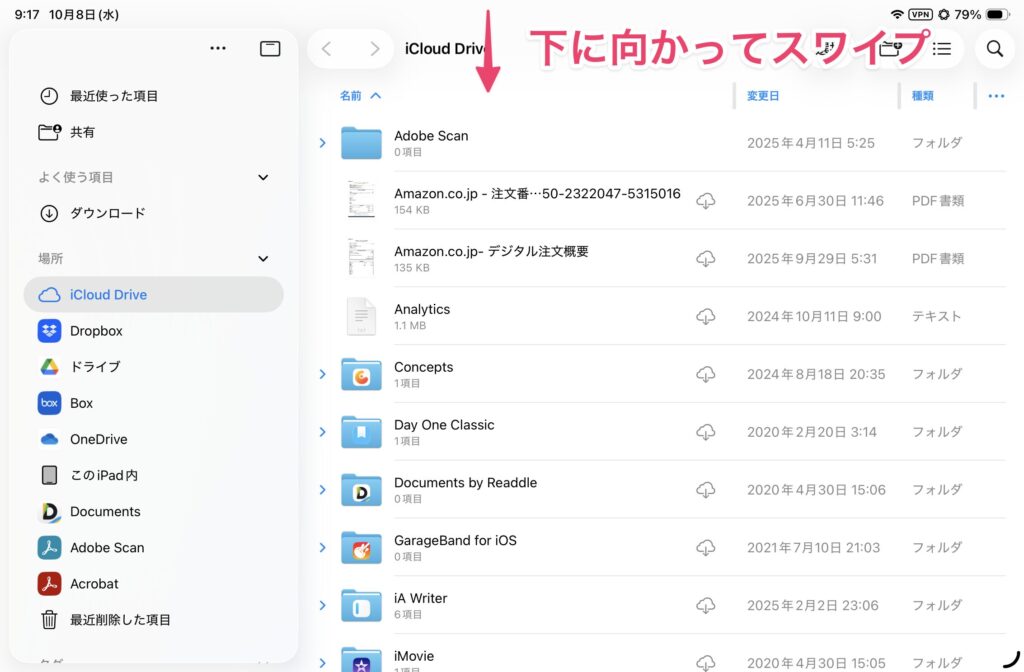Toggle the sidebar visibility button
This screenshot has width=1024, height=672.
point(270,48)
